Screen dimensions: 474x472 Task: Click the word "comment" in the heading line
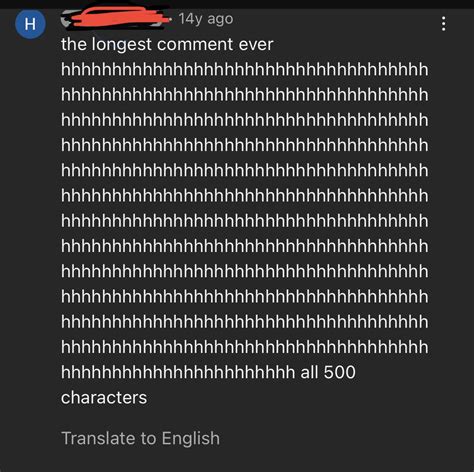coord(195,45)
